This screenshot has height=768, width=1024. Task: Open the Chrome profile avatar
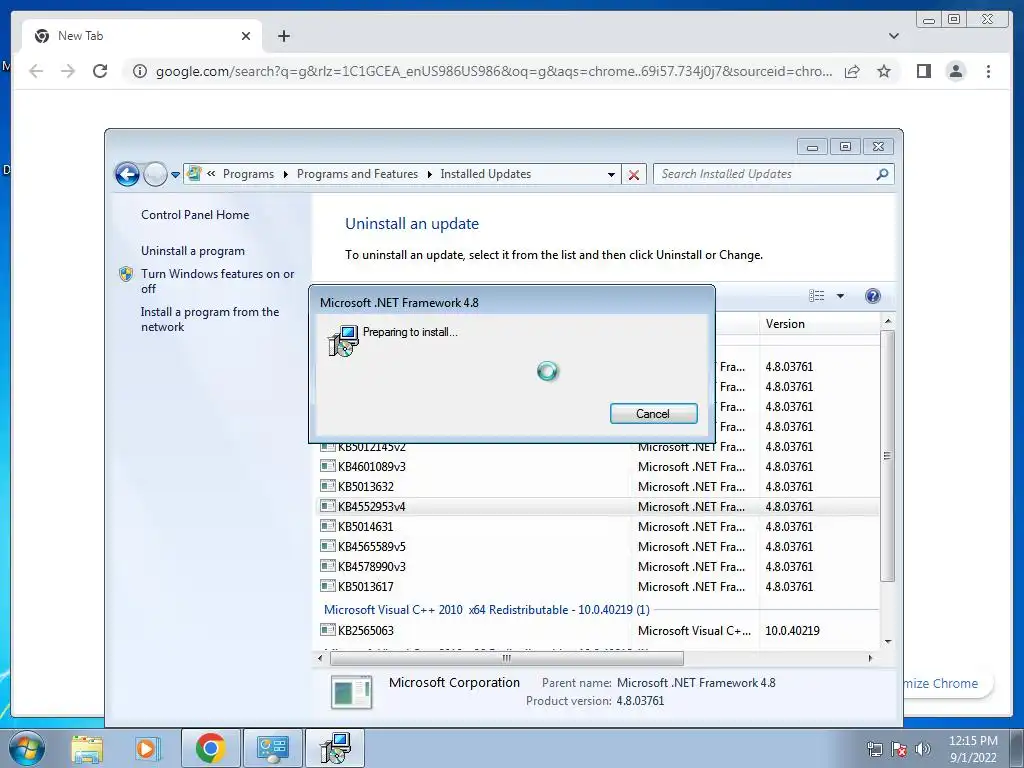pos(956,71)
